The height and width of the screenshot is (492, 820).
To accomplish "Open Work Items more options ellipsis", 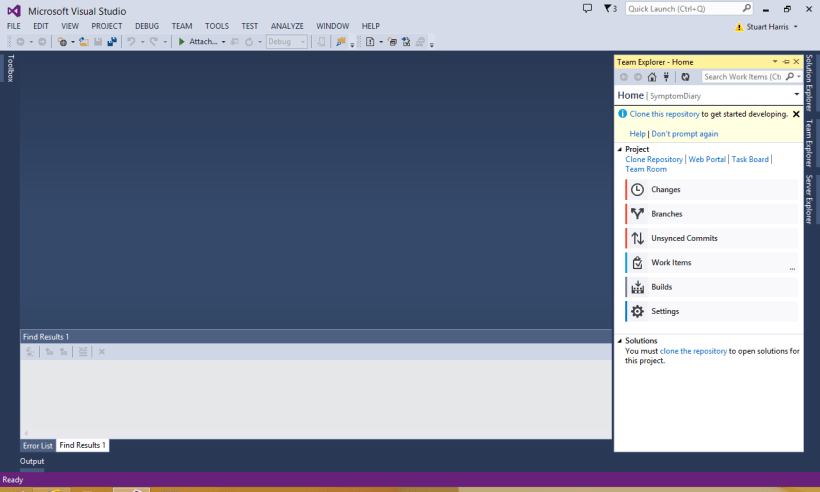I will click(792, 268).
